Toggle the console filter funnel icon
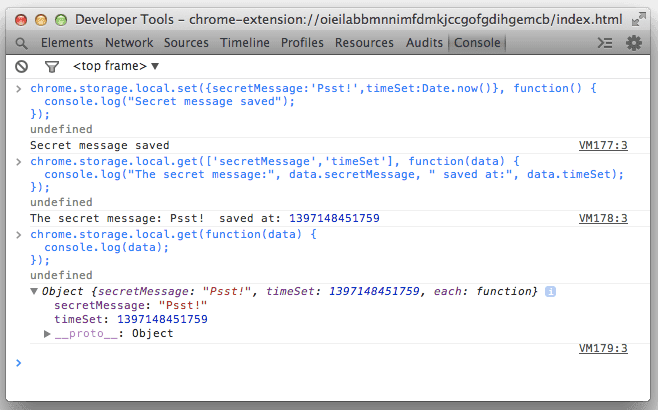 point(51,67)
